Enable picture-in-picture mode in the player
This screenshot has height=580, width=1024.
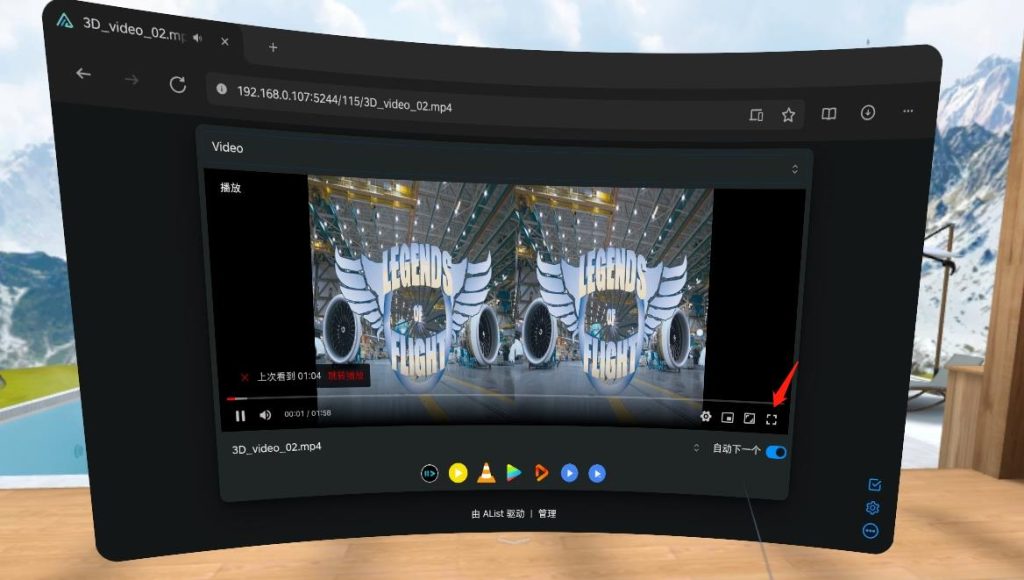point(728,418)
